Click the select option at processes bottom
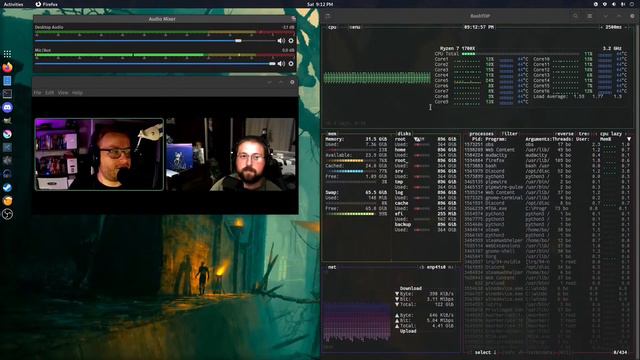640x360 pixels. pos(485,352)
